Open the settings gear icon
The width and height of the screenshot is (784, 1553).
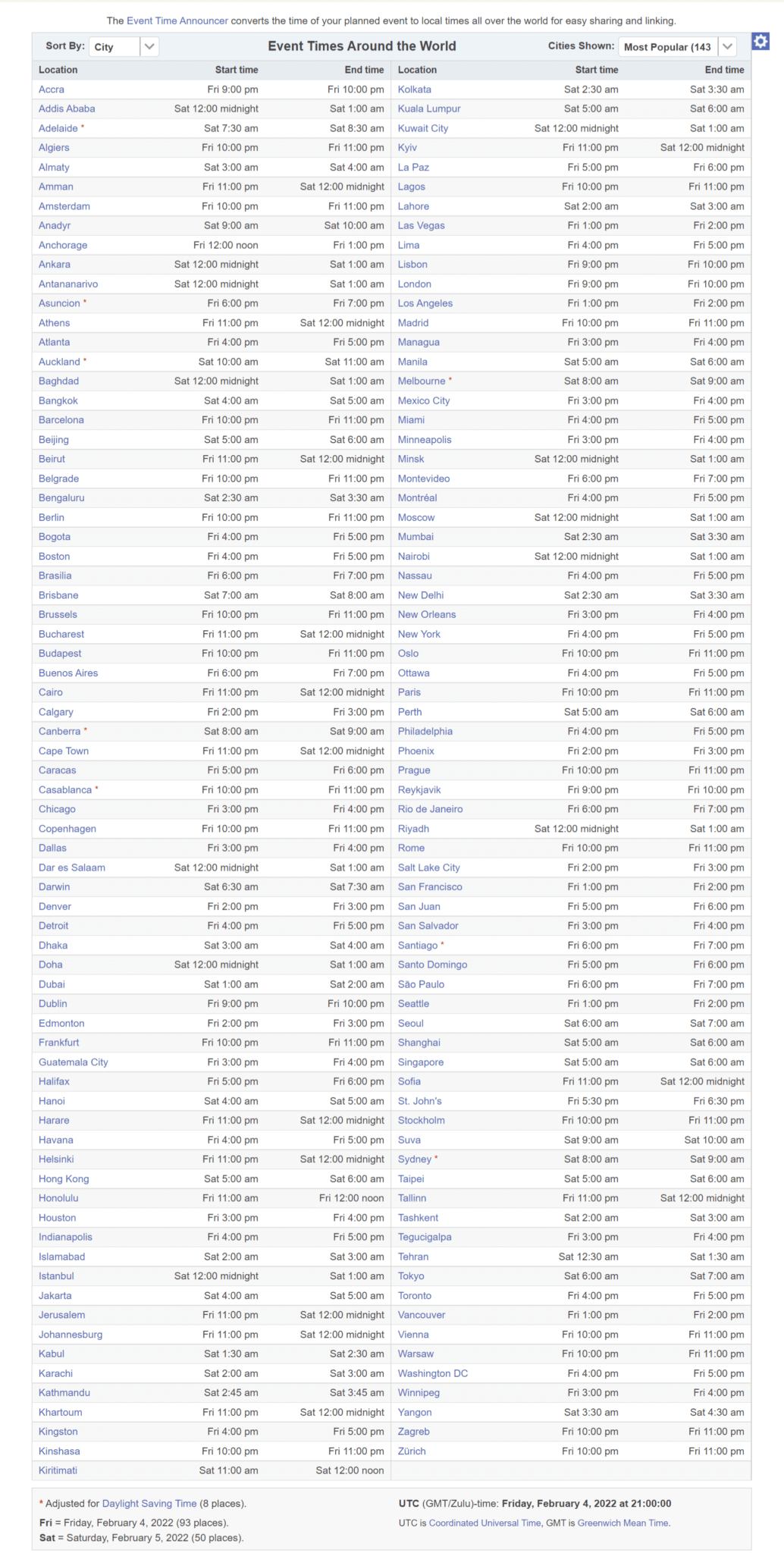[x=760, y=41]
